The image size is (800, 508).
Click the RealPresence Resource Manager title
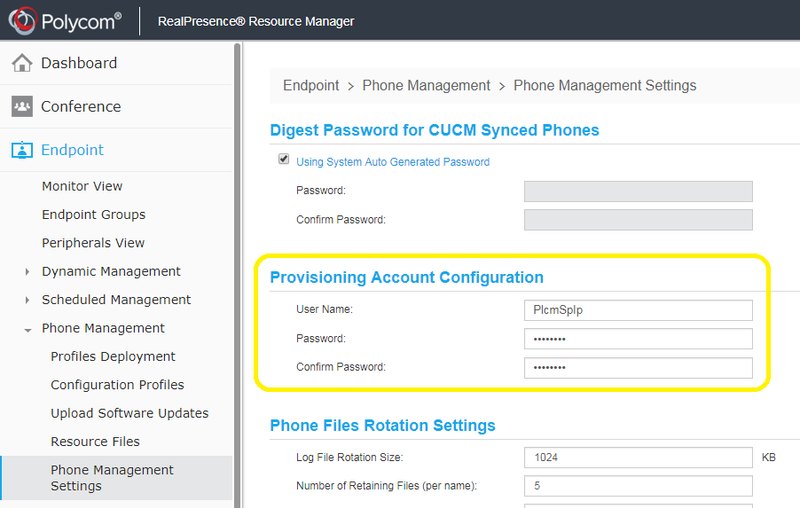click(256, 21)
